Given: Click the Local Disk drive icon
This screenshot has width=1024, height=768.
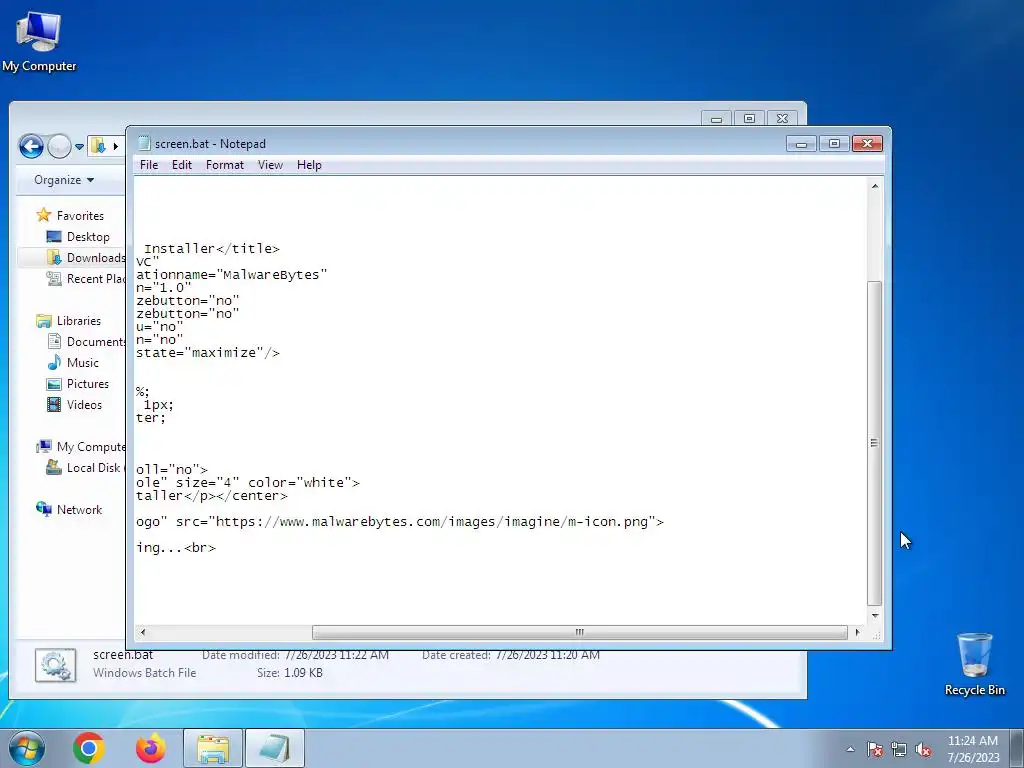Looking at the screenshot, I should [54, 467].
